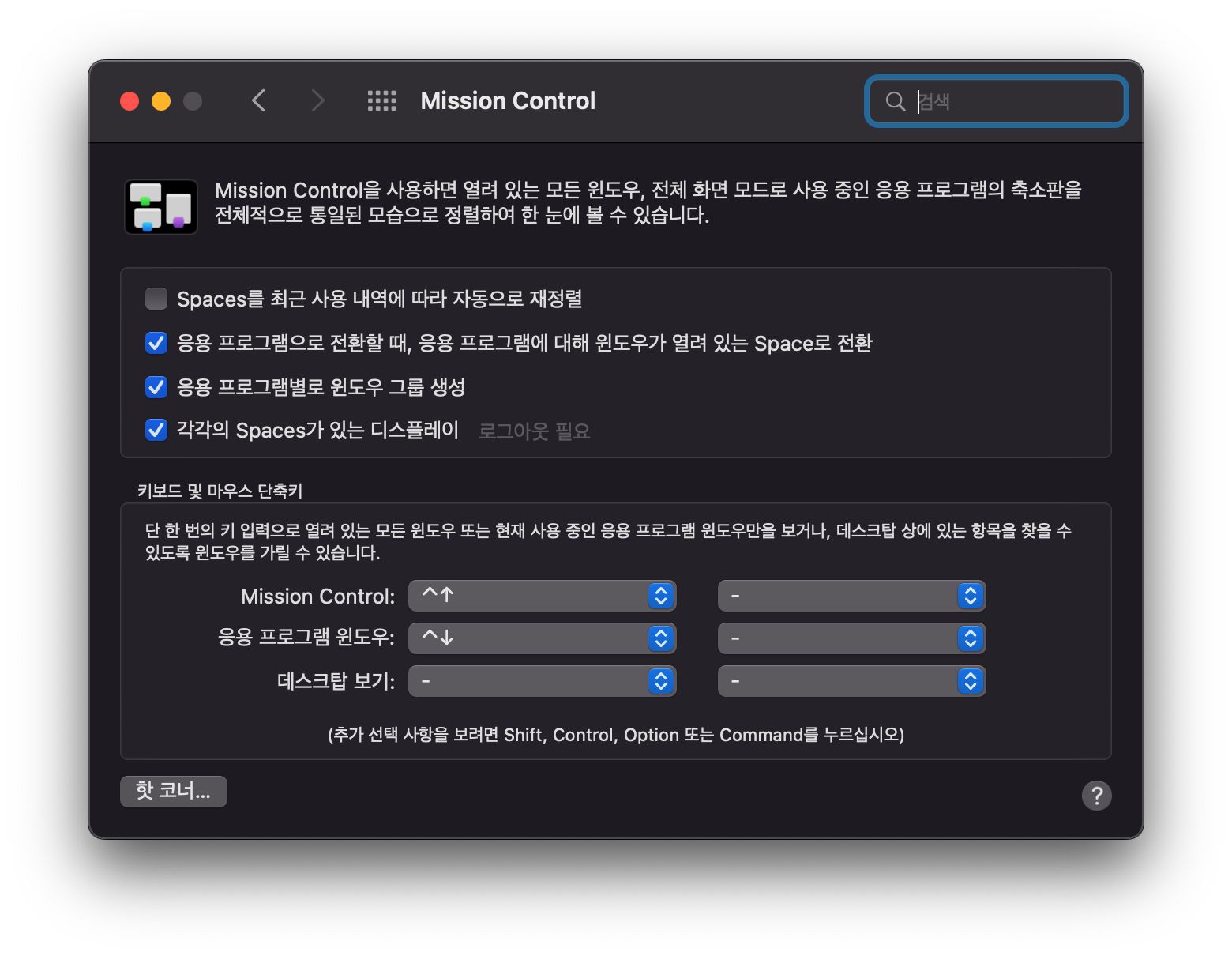Focus the 검색 search field
1232x956 pixels.
(997, 101)
